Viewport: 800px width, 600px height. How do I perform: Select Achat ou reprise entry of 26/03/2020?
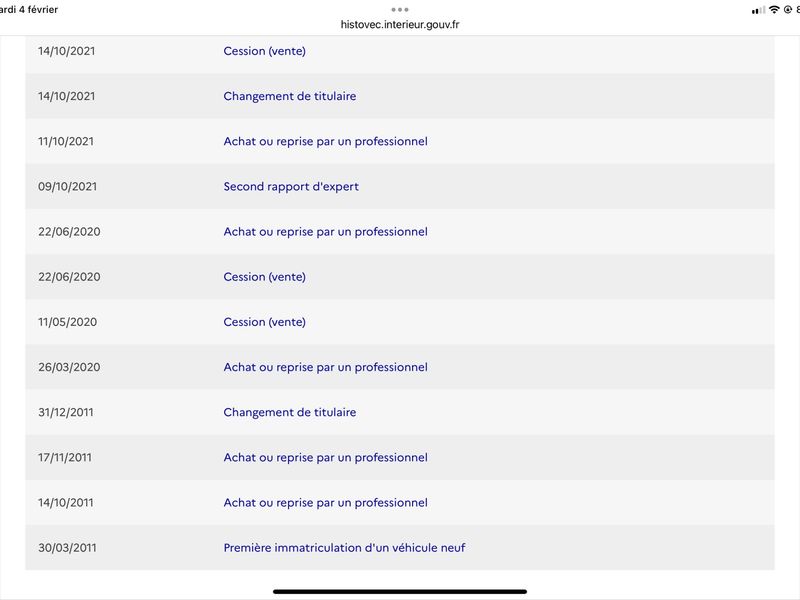pos(326,367)
